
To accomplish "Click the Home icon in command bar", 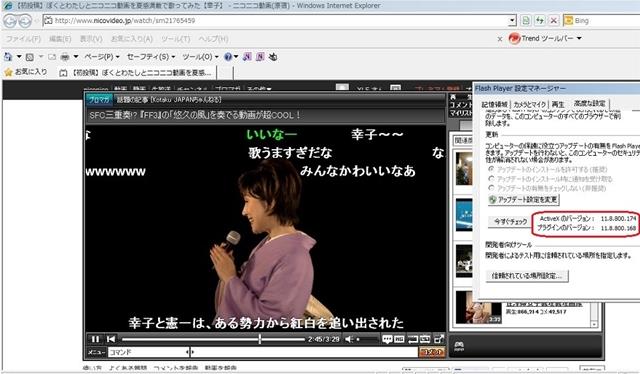I will (x=8, y=57).
